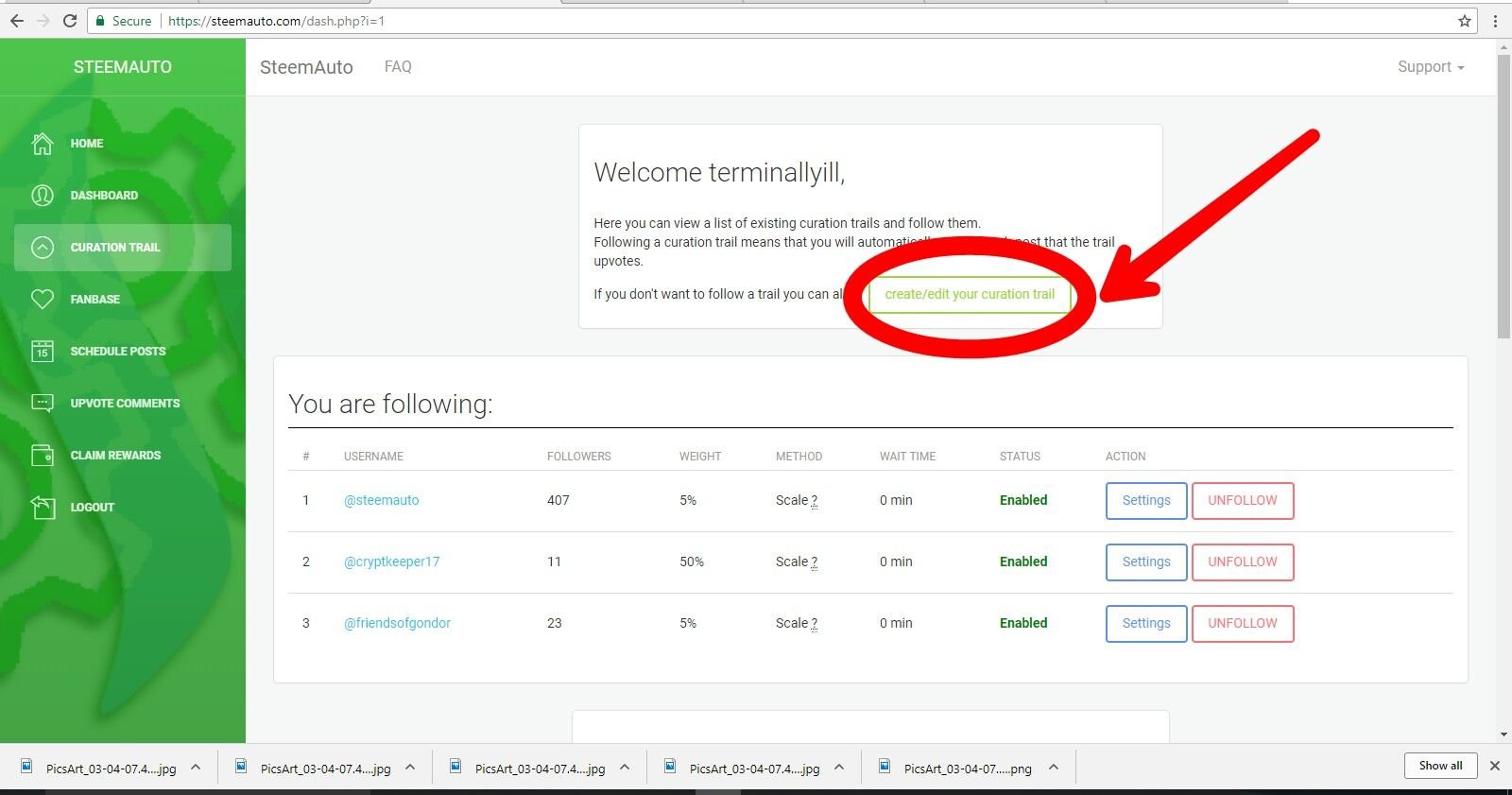Open UPVOTE COMMENTS menu item

[x=125, y=404]
